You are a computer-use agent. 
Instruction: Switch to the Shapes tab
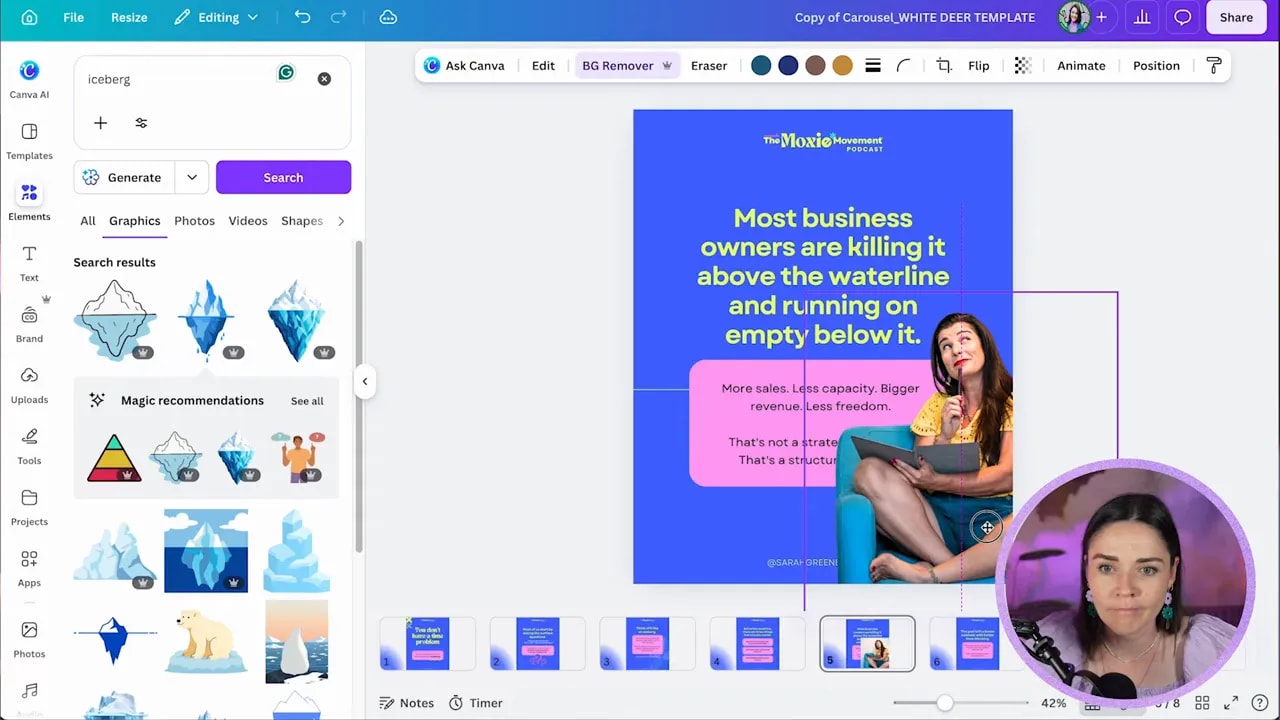click(302, 221)
